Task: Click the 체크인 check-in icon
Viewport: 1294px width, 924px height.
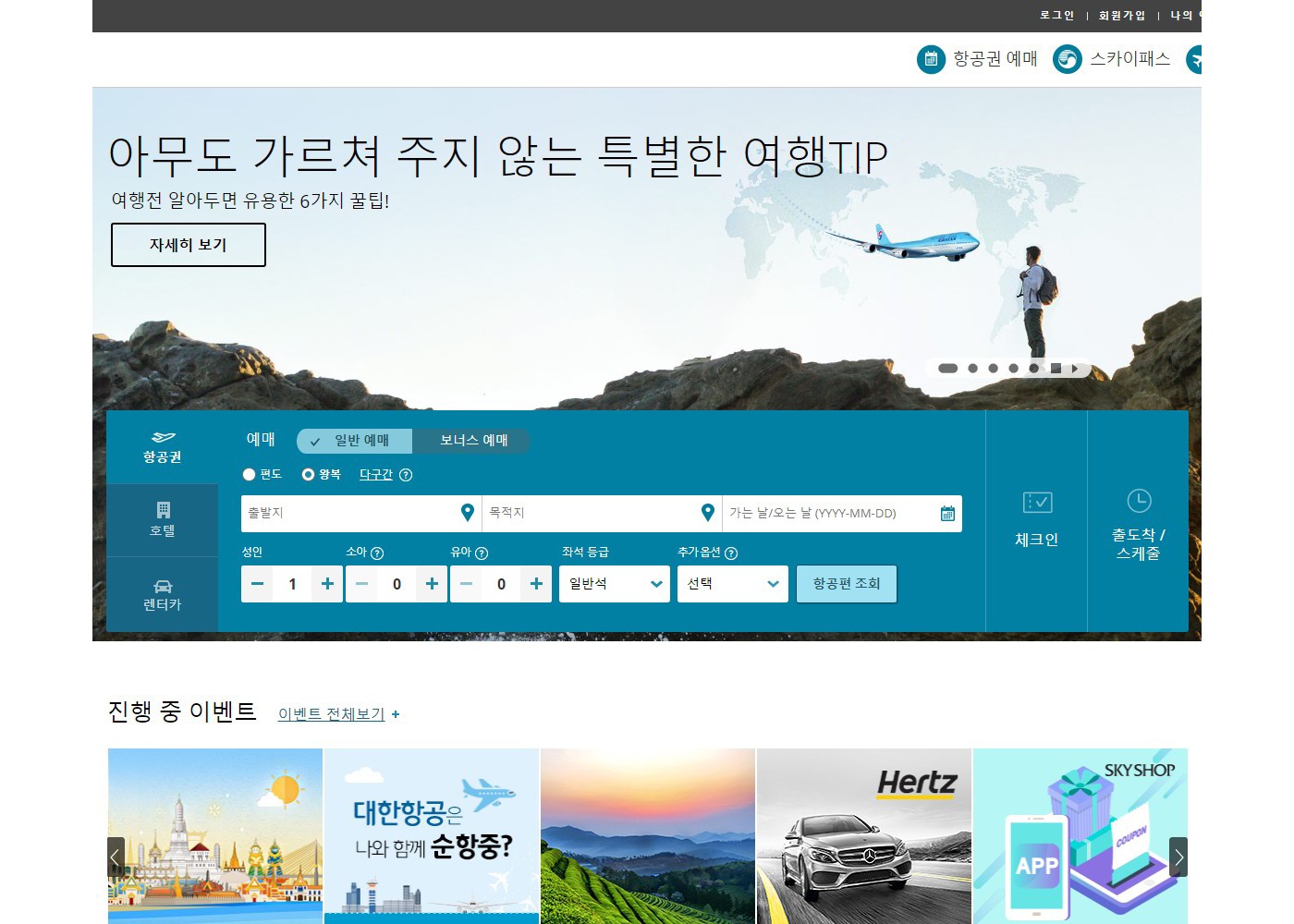Action: point(1037,503)
